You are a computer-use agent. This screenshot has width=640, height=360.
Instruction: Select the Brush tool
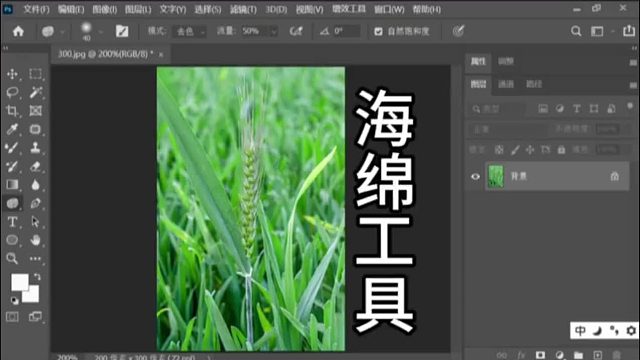(x=12, y=148)
